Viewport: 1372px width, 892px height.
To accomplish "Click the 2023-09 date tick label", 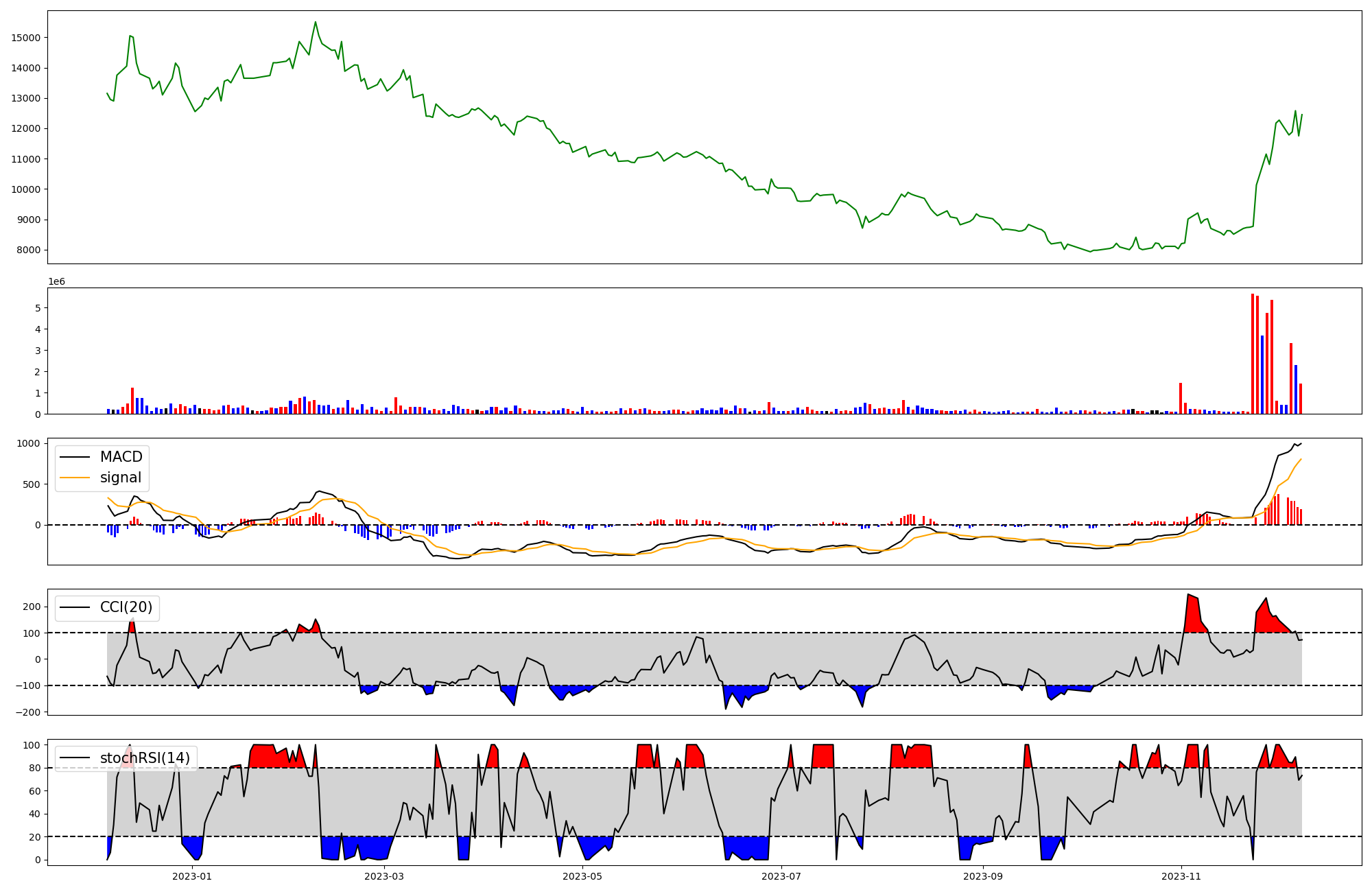I will pos(983,876).
